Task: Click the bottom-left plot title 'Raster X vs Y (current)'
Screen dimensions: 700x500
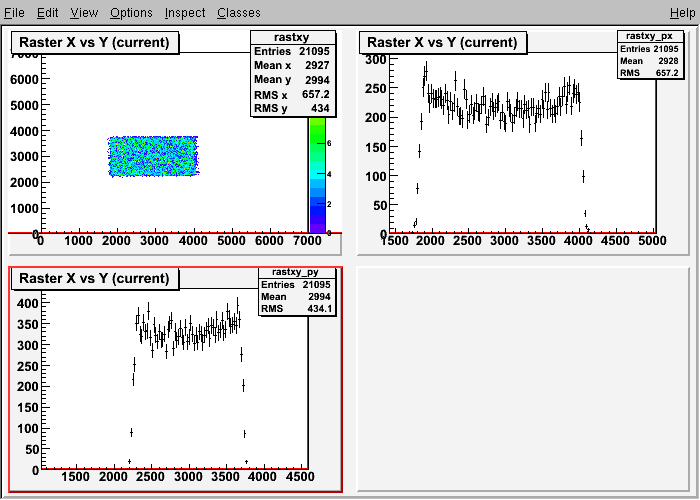Action: pos(95,279)
